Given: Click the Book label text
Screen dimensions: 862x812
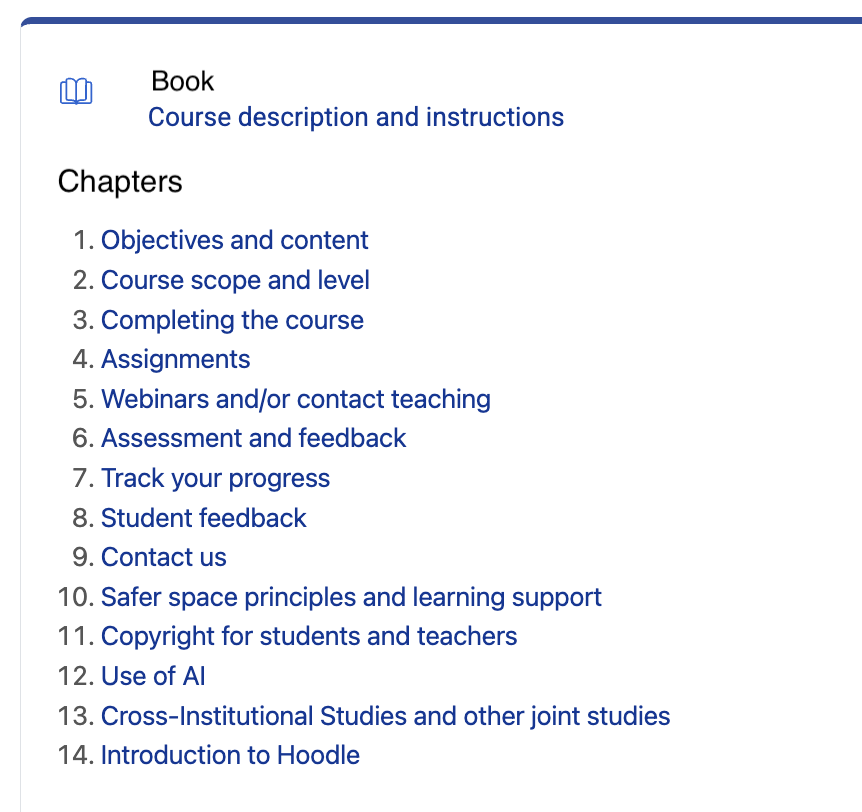Looking at the screenshot, I should click(x=183, y=81).
